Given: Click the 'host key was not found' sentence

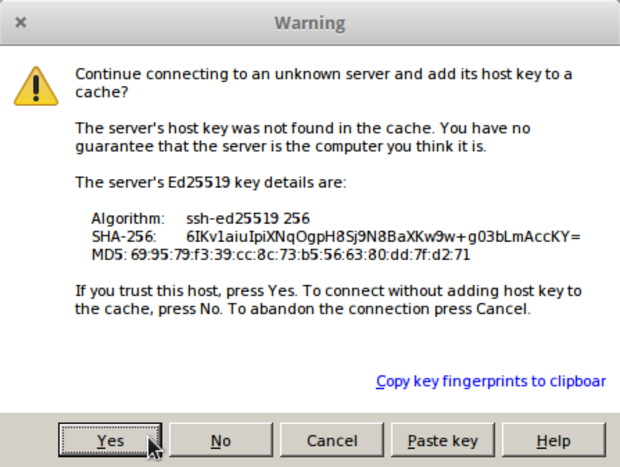Looking at the screenshot, I should 318,128.
